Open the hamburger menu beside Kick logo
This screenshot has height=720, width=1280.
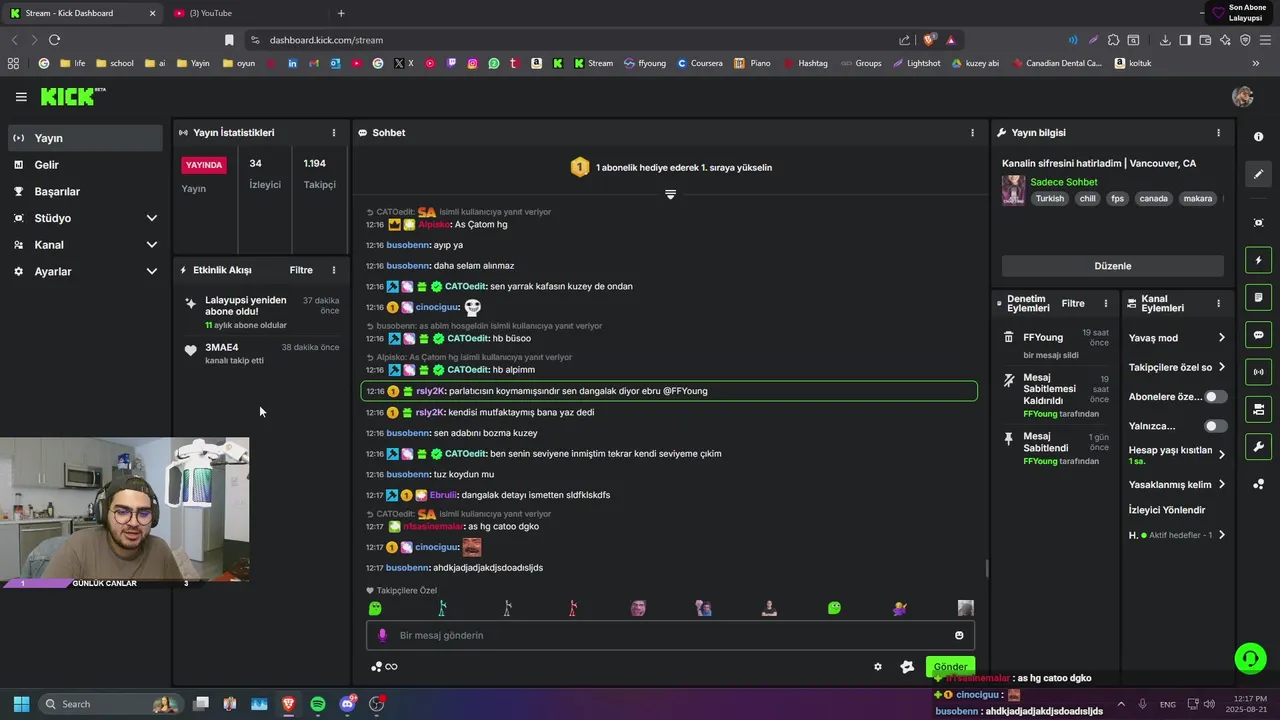[x=21, y=97]
